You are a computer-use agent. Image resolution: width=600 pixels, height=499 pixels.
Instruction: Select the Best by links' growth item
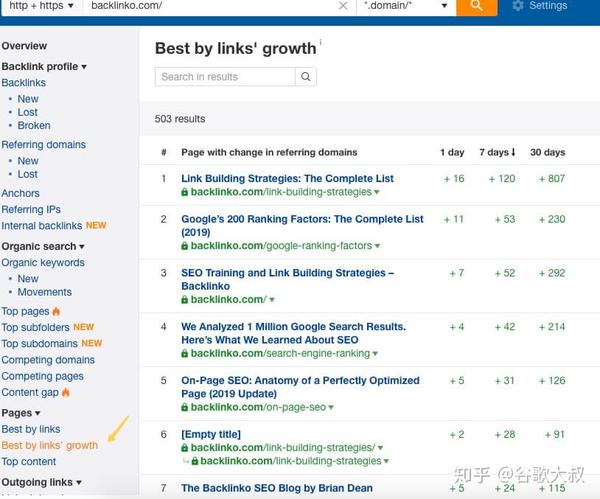point(50,445)
